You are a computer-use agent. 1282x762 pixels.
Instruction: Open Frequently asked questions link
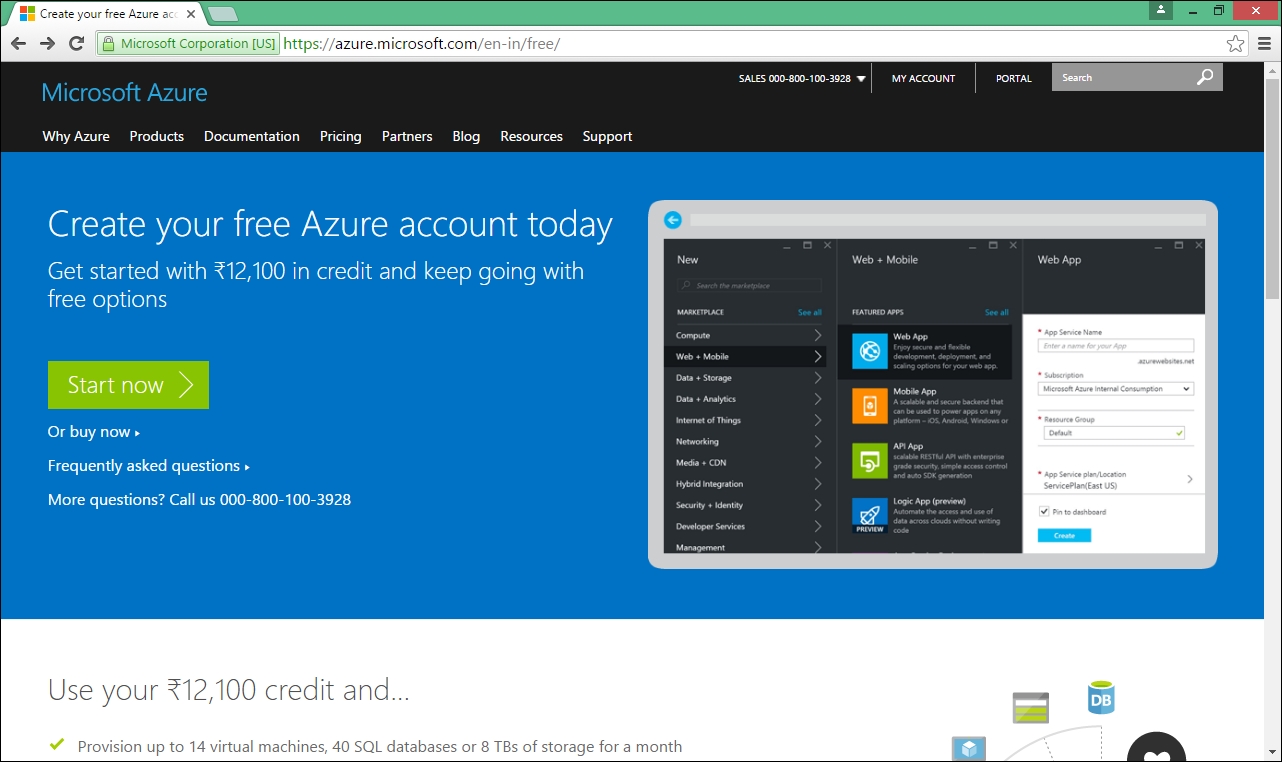pyautogui.click(x=149, y=466)
